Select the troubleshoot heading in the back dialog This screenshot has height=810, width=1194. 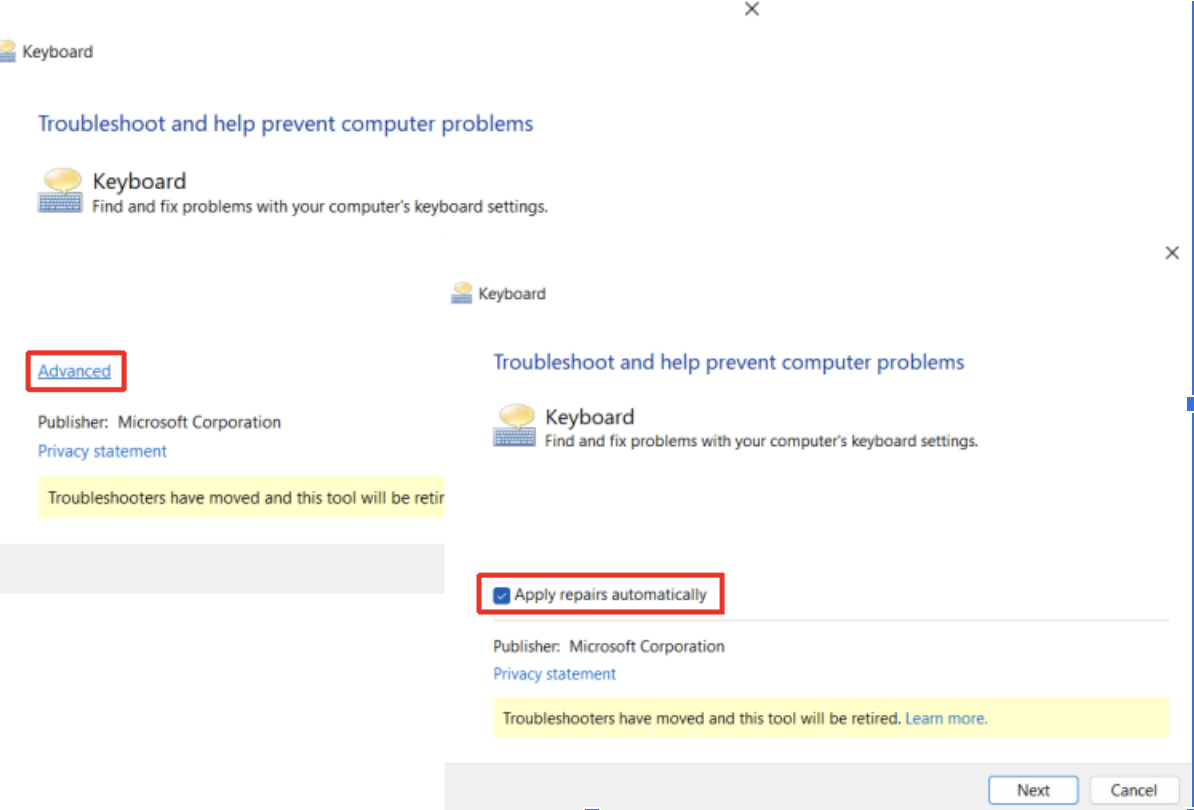pyautogui.click(x=285, y=123)
